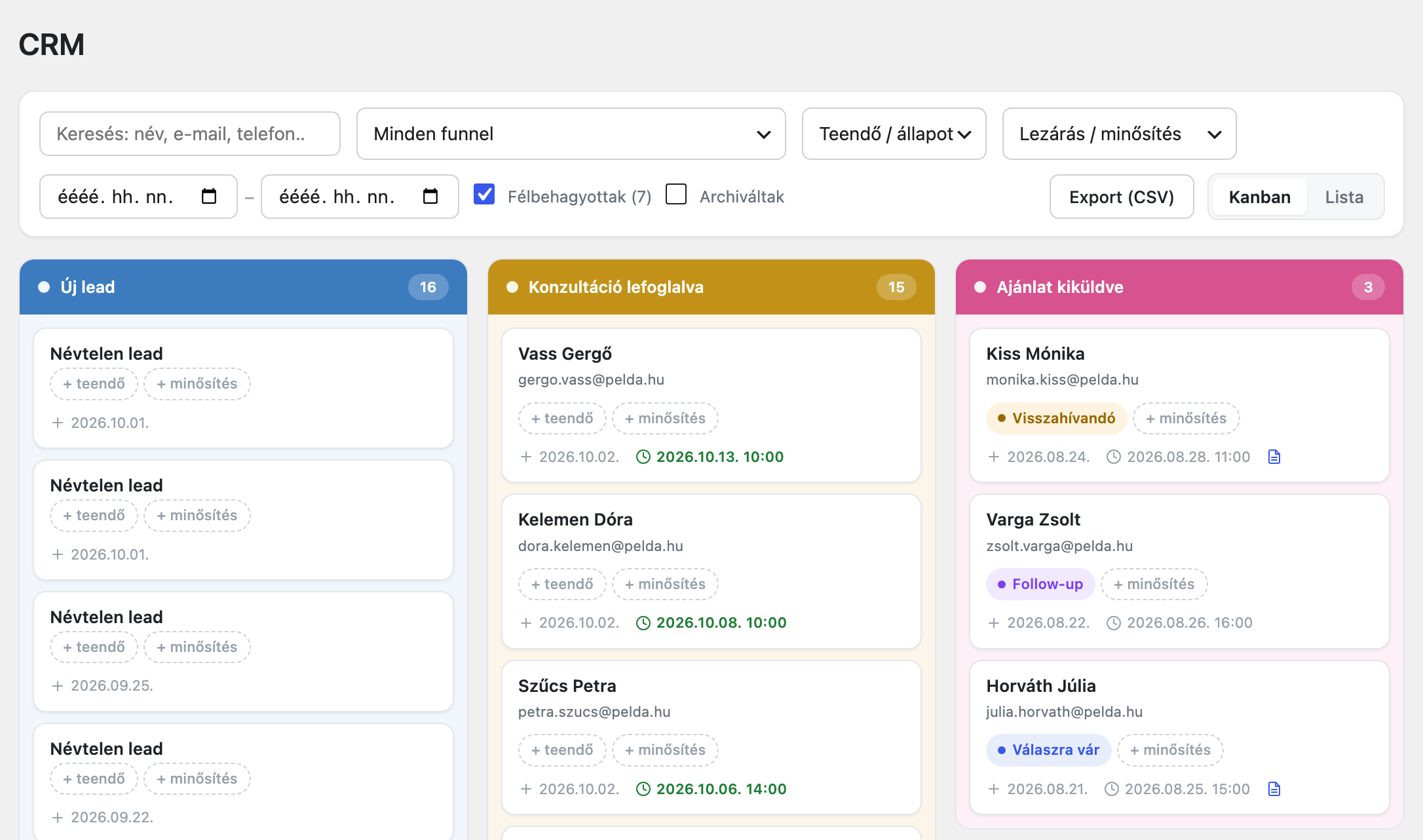This screenshot has width=1423, height=840.
Task: Click clock icon on Kiss Mónika card
Action: pos(1113,457)
